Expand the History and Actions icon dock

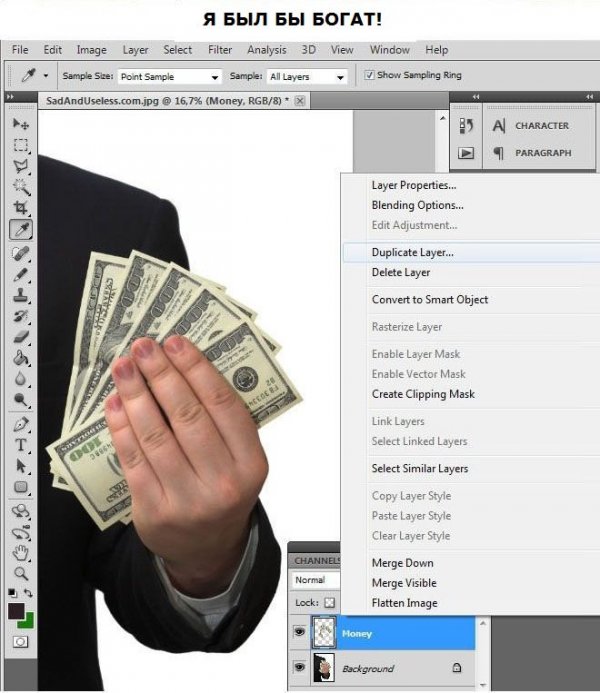coord(476,97)
